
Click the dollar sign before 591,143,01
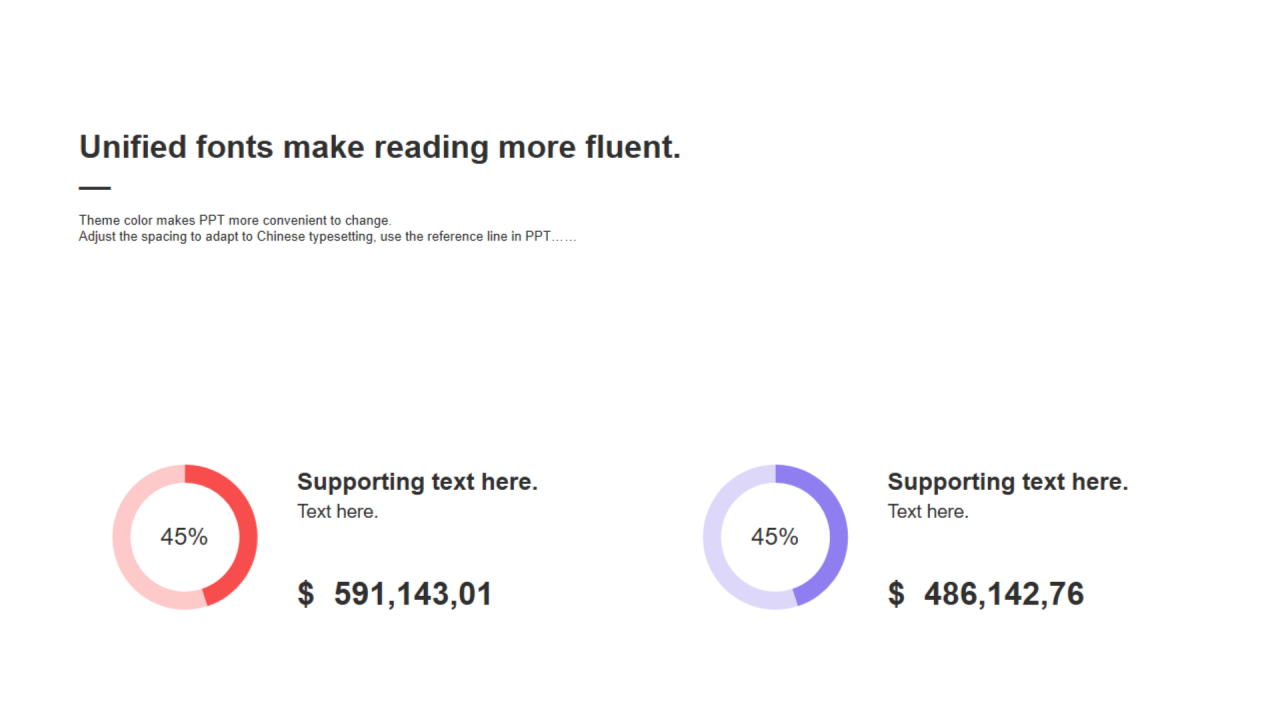(306, 594)
